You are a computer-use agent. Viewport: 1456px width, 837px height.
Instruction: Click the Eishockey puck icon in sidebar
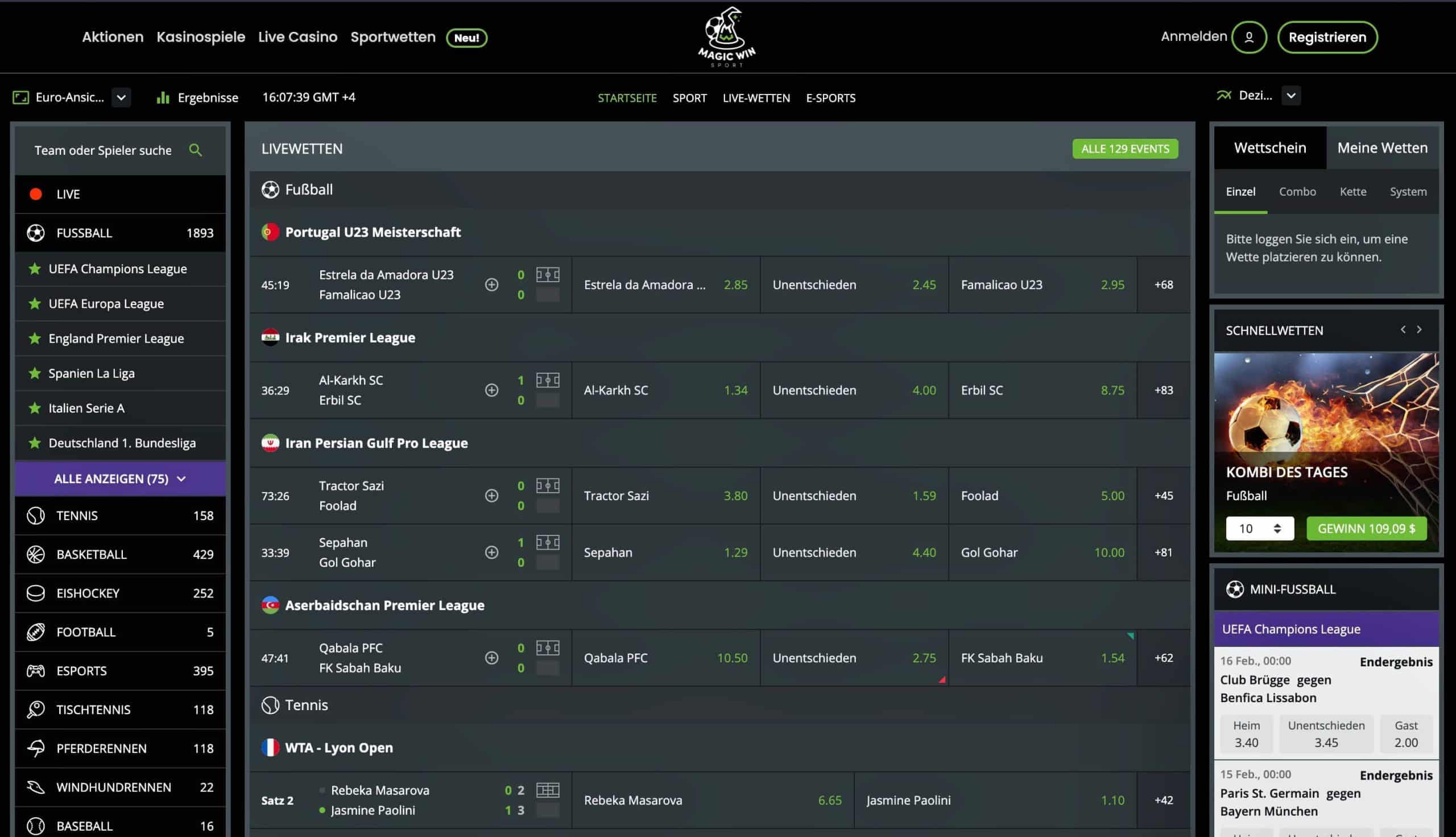(36, 593)
